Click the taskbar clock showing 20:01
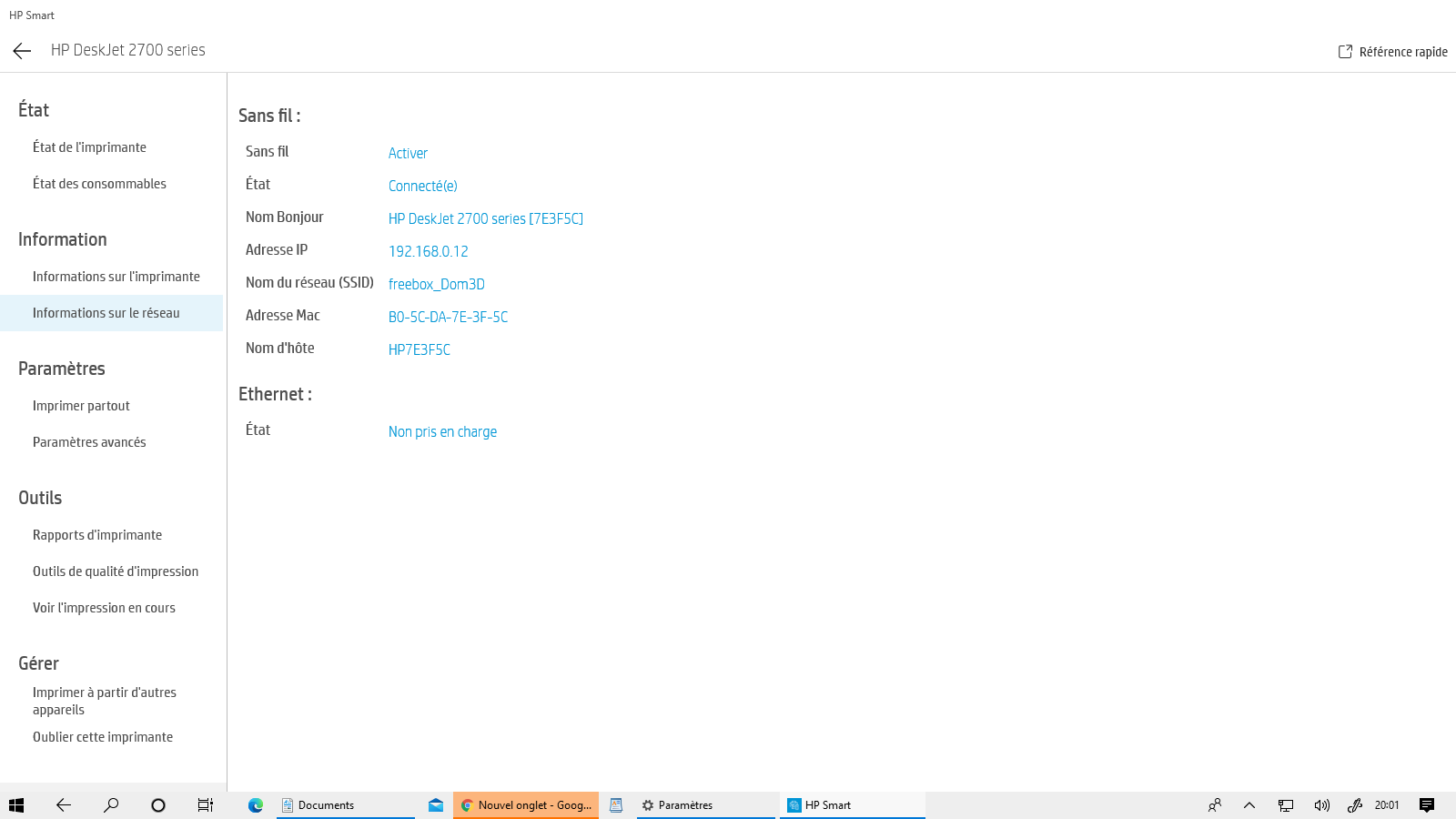Image resolution: width=1456 pixels, height=819 pixels. tap(1387, 805)
